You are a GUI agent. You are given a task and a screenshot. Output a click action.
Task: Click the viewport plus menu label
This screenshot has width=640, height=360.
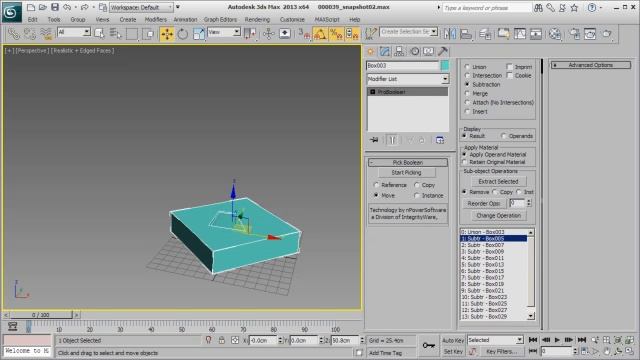9,51
